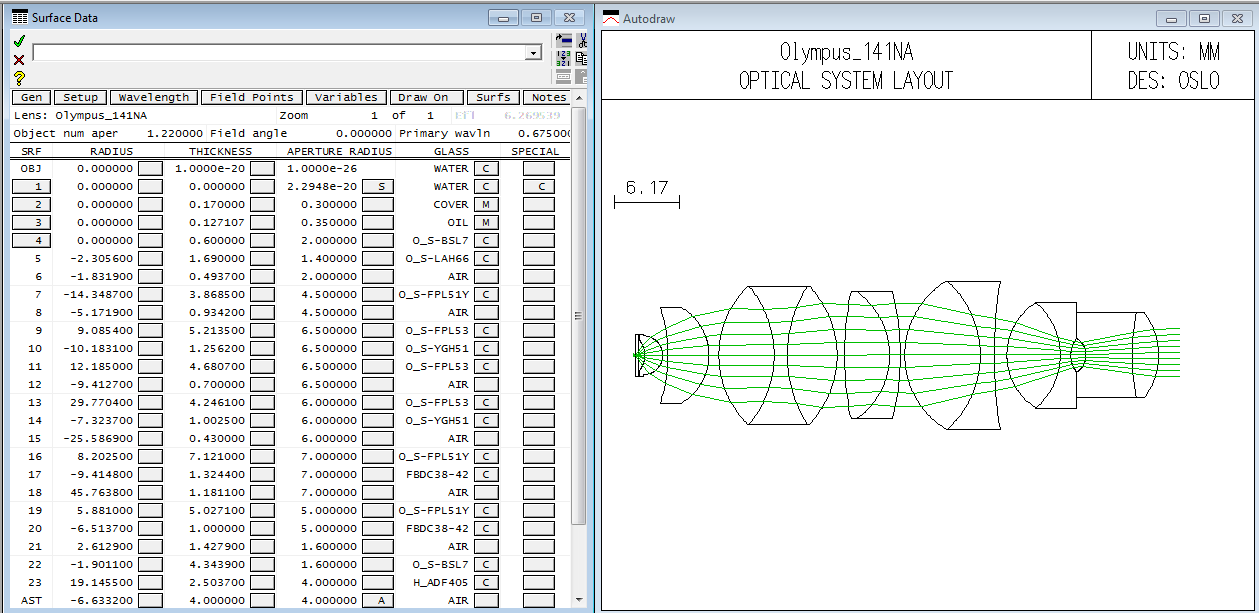Click the Surface Data vertical scrollbar thumb
The width and height of the screenshot is (1259, 613).
(x=577, y=315)
